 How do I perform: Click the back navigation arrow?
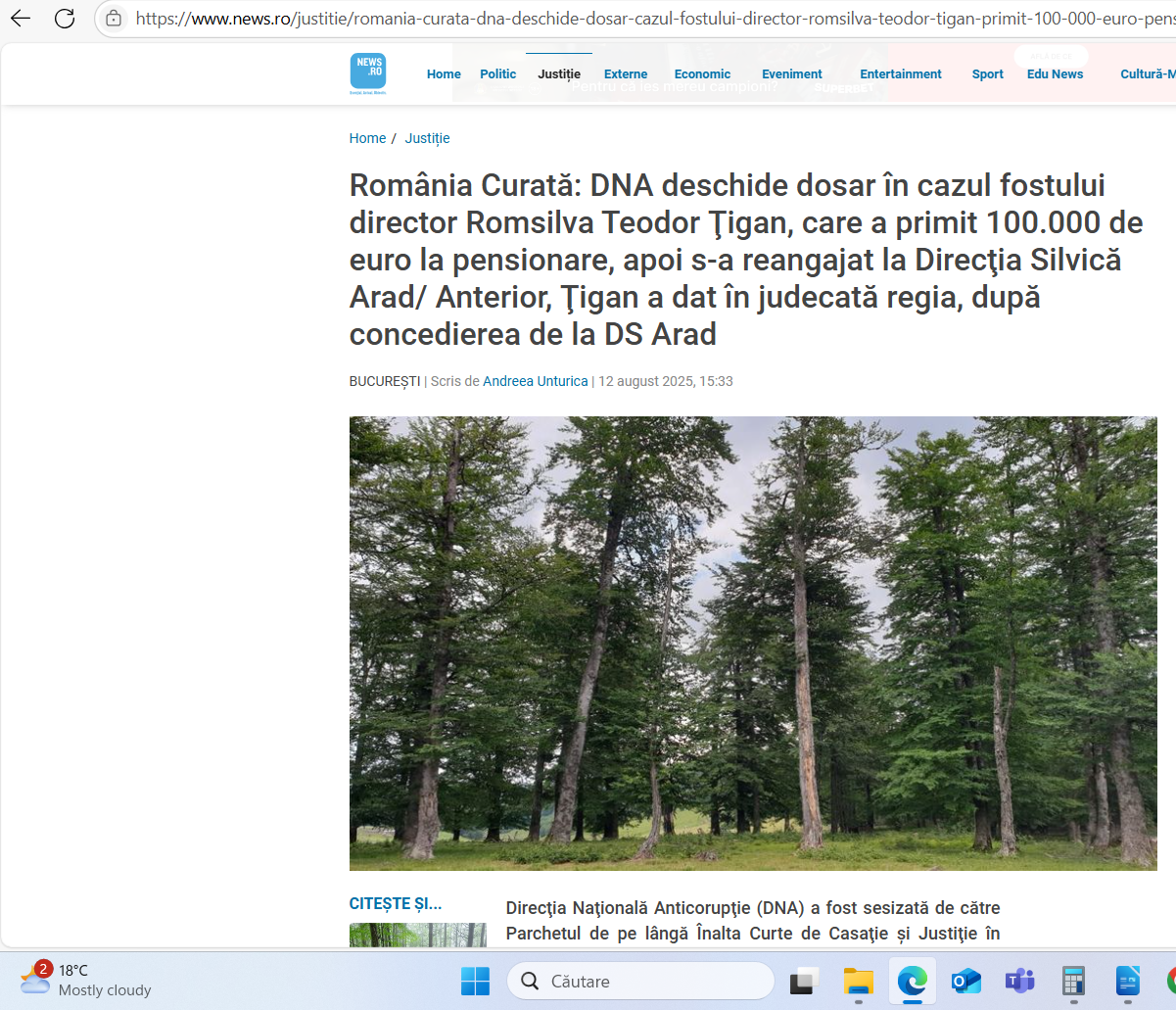pyautogui.click(x=20, y=17)
